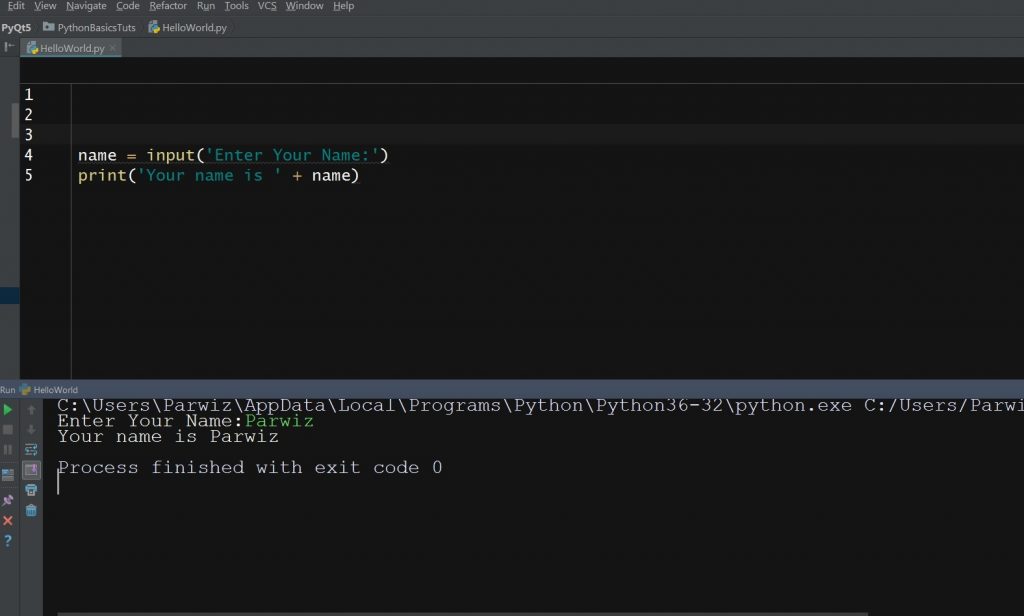The width and height of the screenshot is (1024, 616).
Task: Click line number 1 in gutter
Action: point(29,95)
